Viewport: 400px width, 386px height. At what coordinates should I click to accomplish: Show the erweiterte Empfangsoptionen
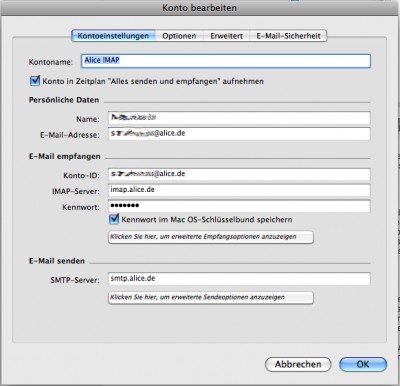click(211, 237)
